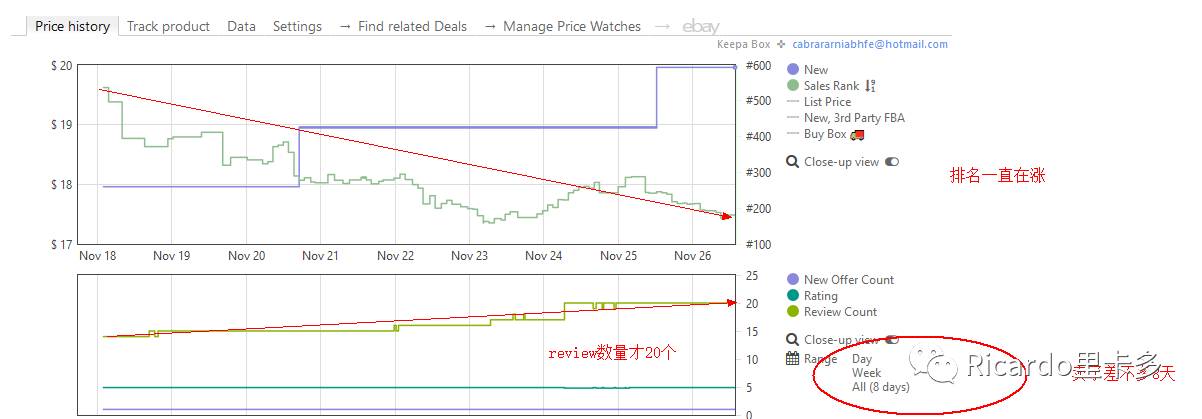Switch to the Track product tab

[168, 27]
